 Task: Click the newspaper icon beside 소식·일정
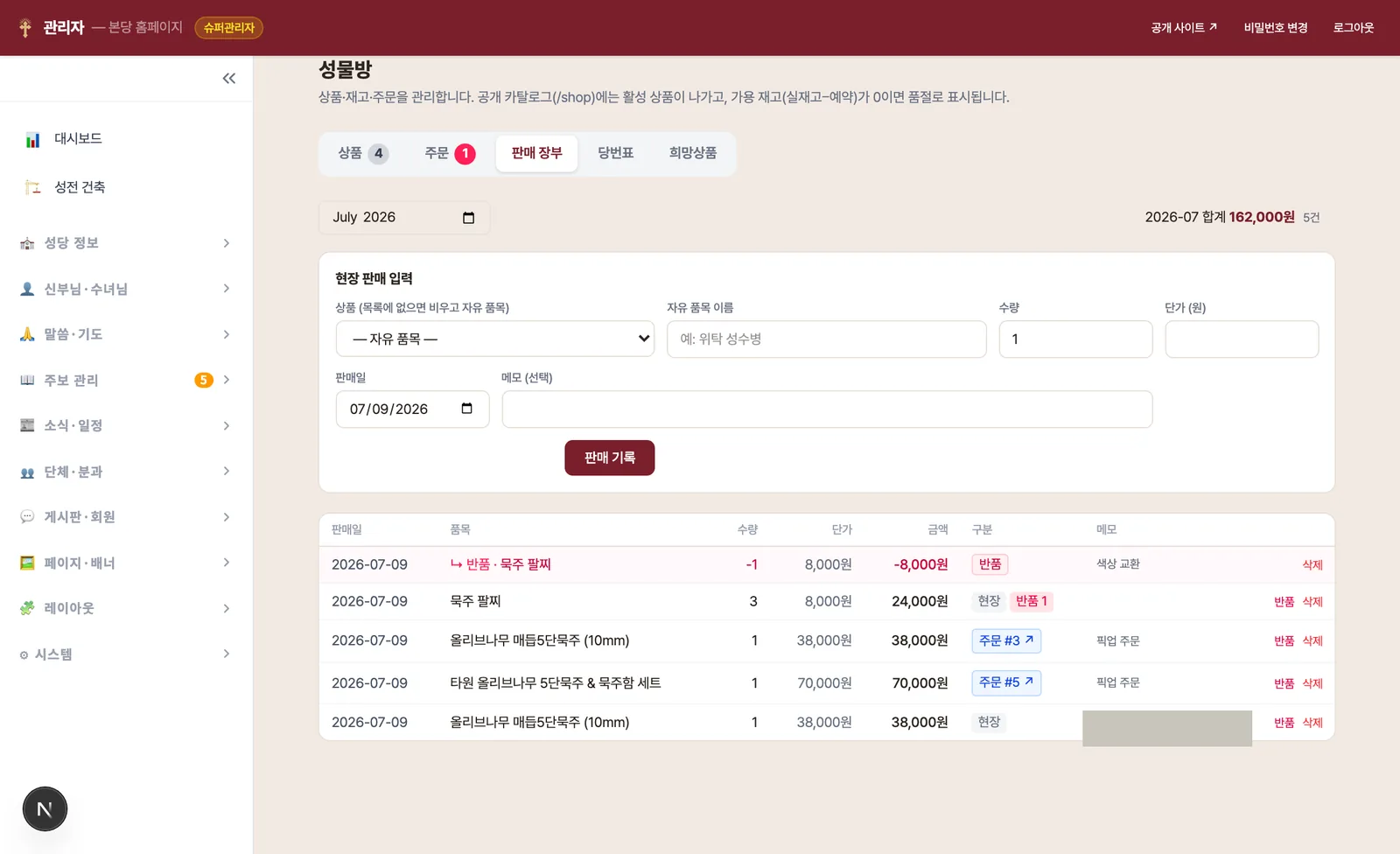click(27, 425)
